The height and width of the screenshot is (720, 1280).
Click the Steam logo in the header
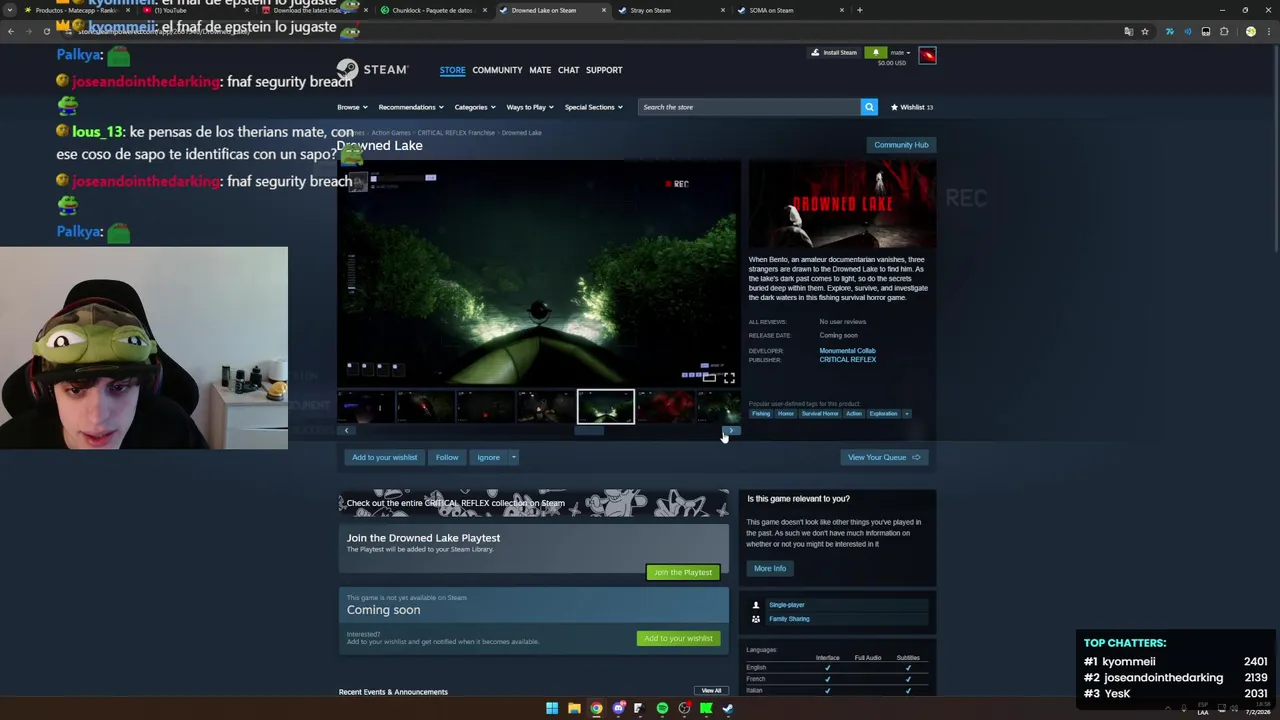coord(372,70)
